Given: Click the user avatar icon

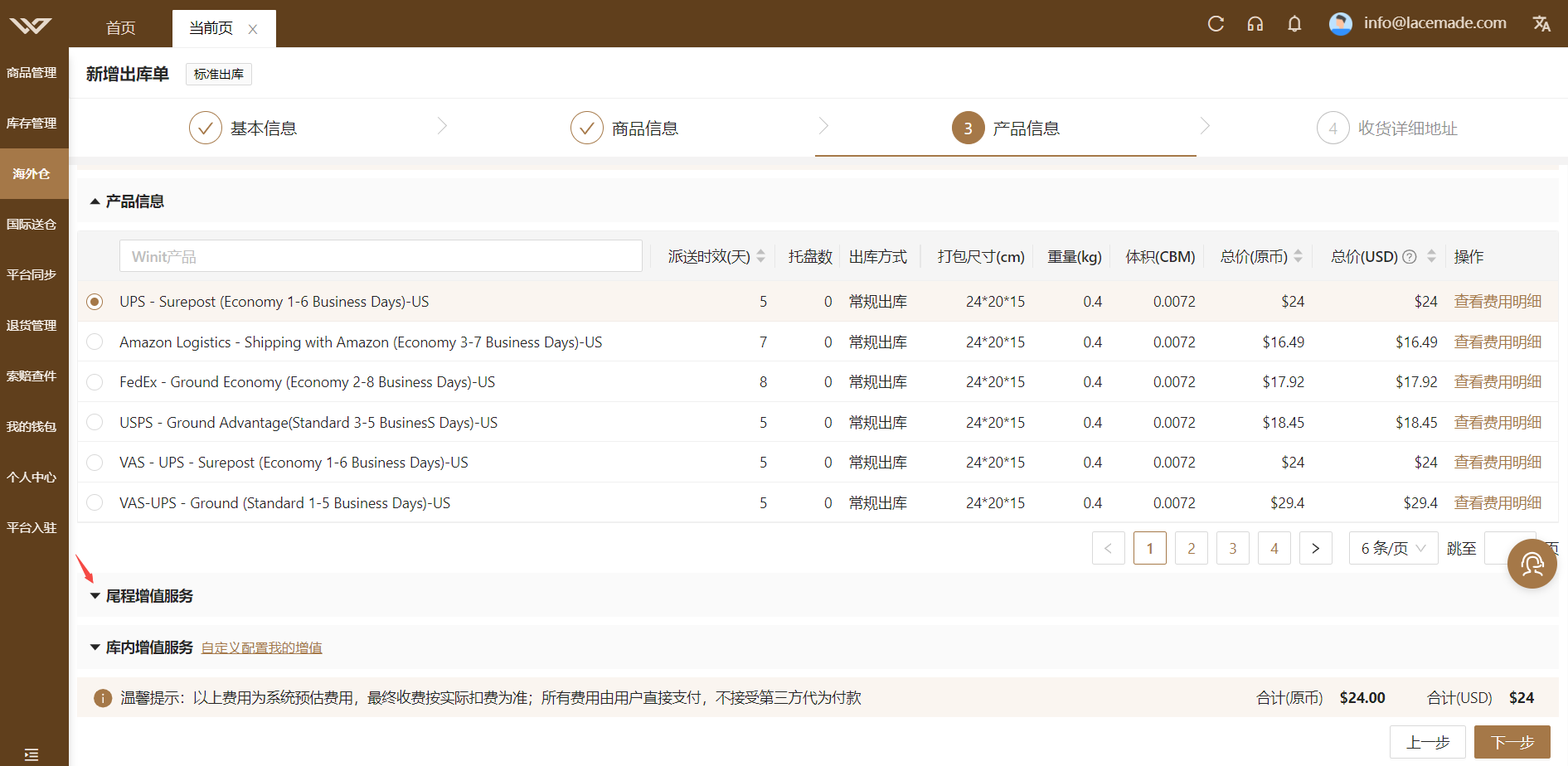Looking at the screenshot, I should tap(1341, 24).
